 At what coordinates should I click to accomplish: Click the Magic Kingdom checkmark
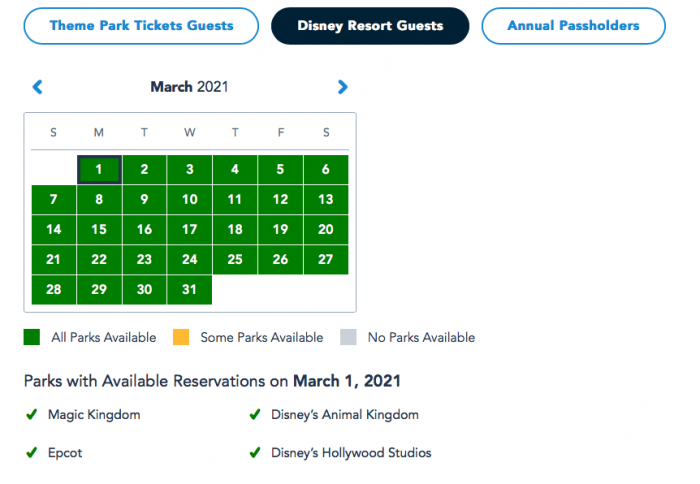point(30,414)
